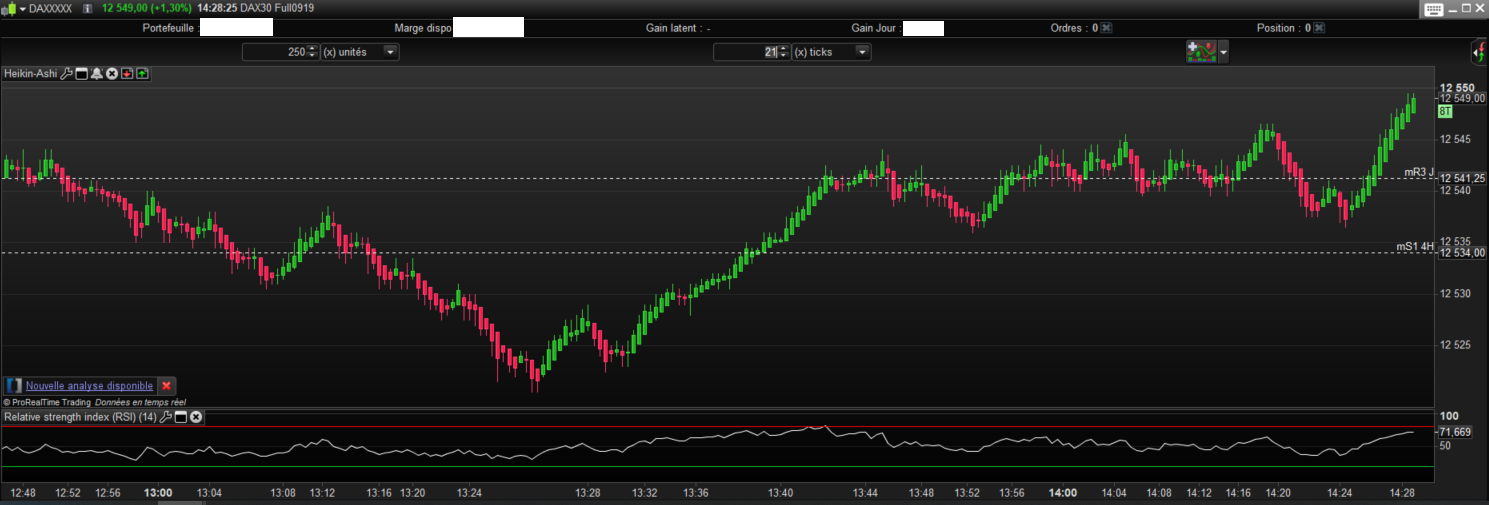Viewport: 1489px width, 505px height.
Task: Click the green up-arrow icon beside Heikin-Ashi
Action: pos(142,73)
